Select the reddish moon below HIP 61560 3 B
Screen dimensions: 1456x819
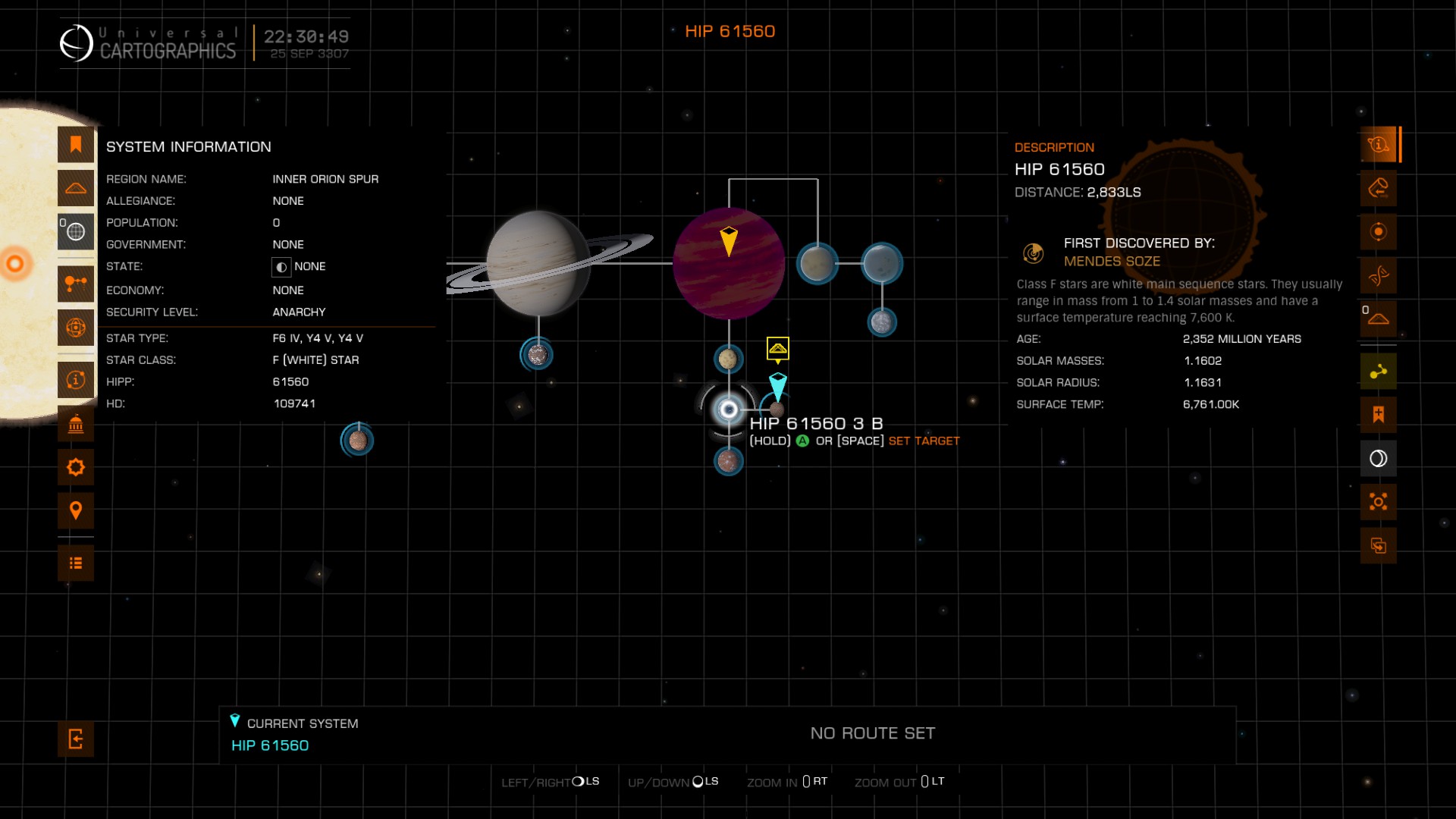pos(728,460)
